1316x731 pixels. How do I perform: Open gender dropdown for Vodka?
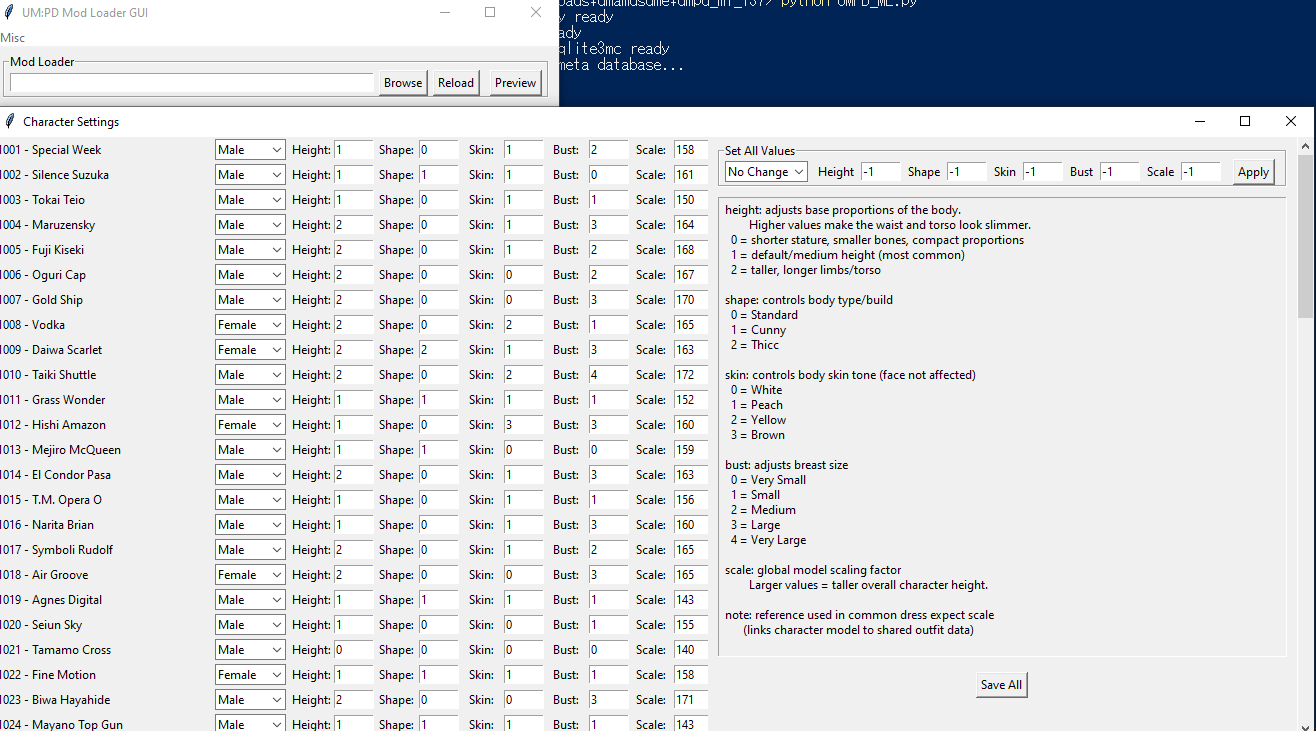pyautogui.click(x=250, y=325)
